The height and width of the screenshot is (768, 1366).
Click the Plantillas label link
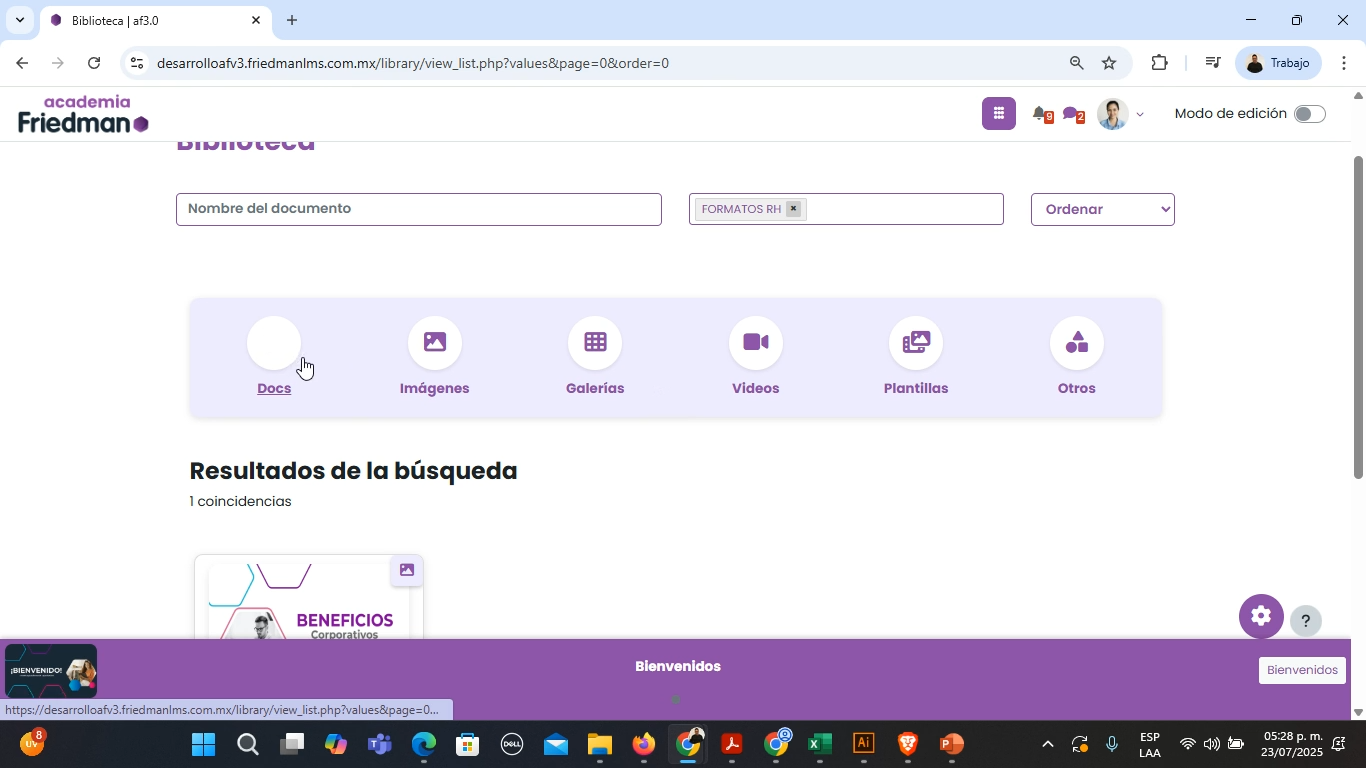point(916,388)
